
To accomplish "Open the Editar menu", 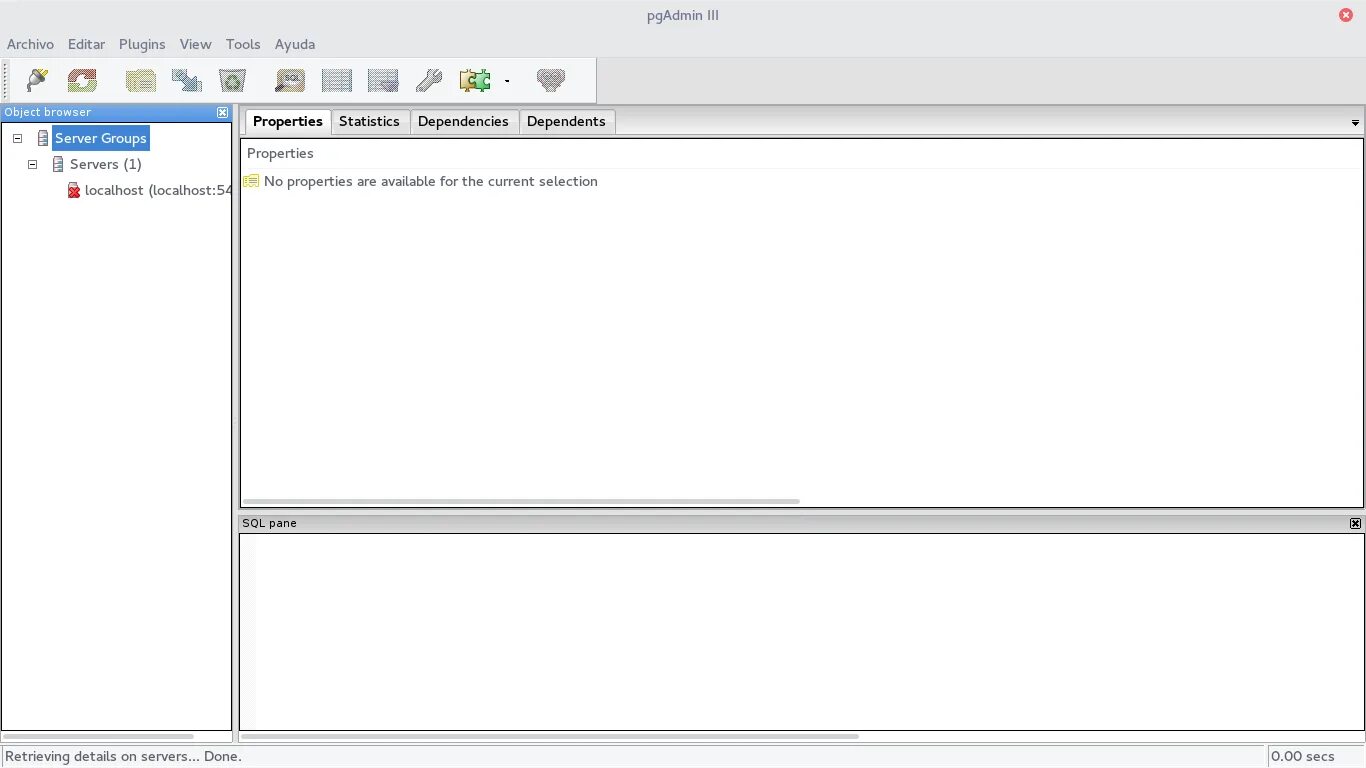I will pos(86,44).
